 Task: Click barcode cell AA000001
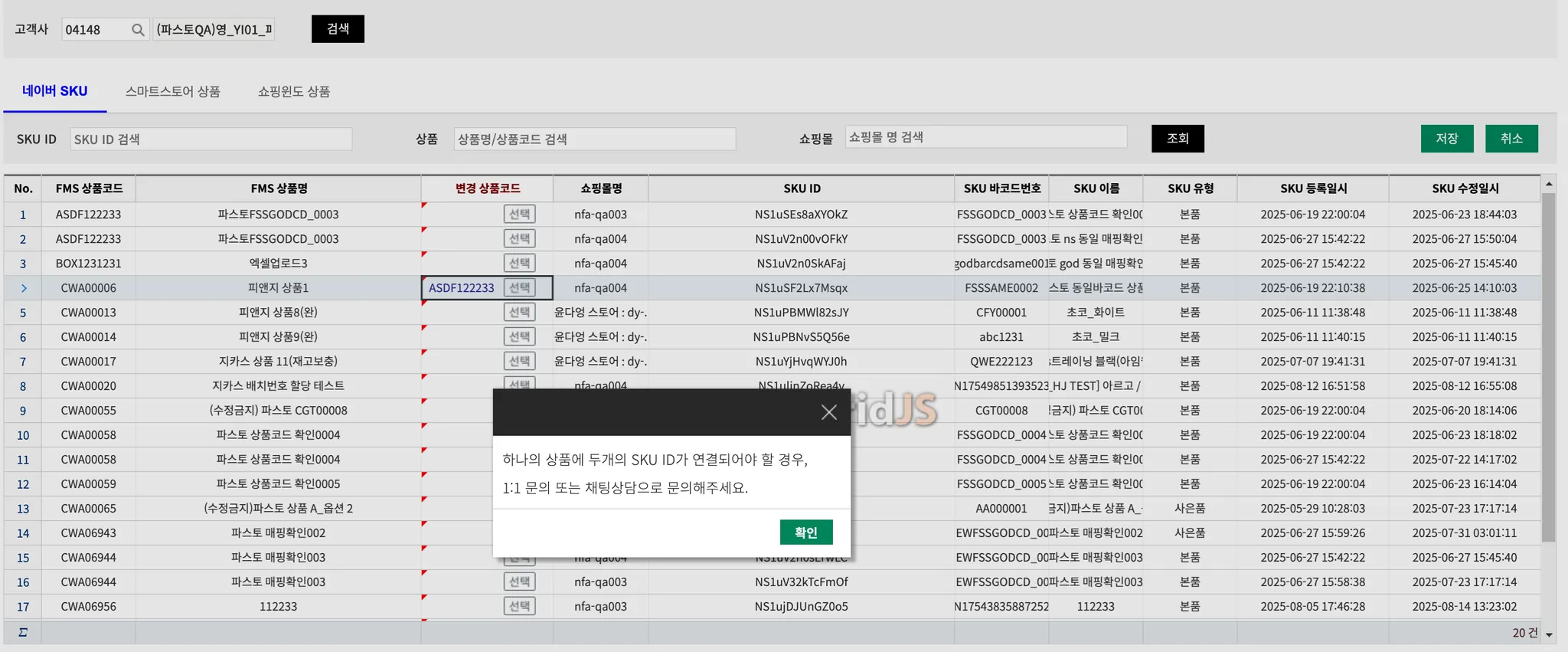1001,509
